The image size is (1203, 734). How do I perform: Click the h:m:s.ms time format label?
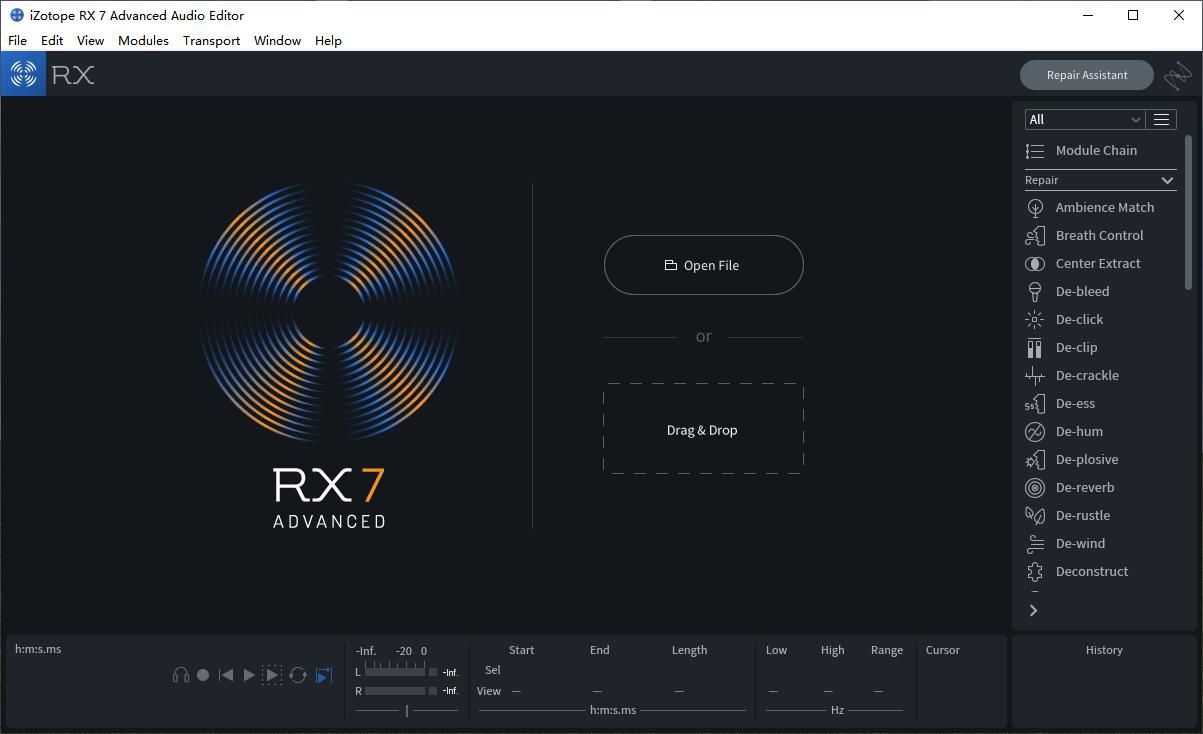[613, 710]
